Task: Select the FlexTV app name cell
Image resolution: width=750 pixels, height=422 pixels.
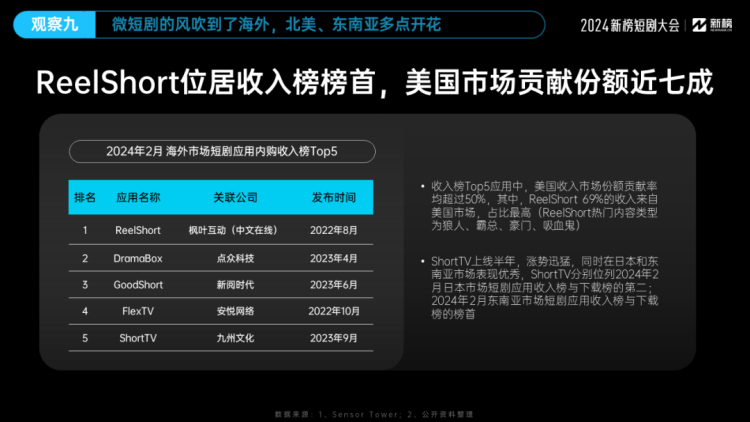Action: click(138, 312)
